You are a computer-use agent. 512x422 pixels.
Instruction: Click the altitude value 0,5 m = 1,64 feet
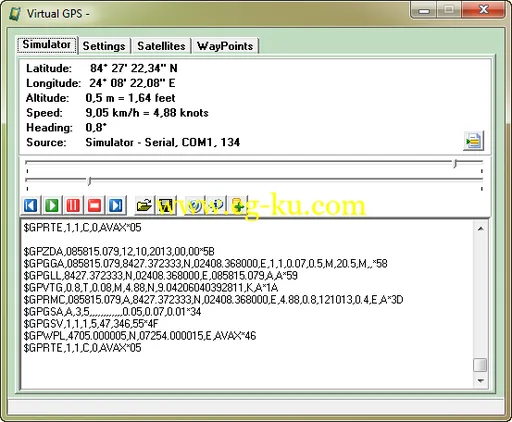130,98
